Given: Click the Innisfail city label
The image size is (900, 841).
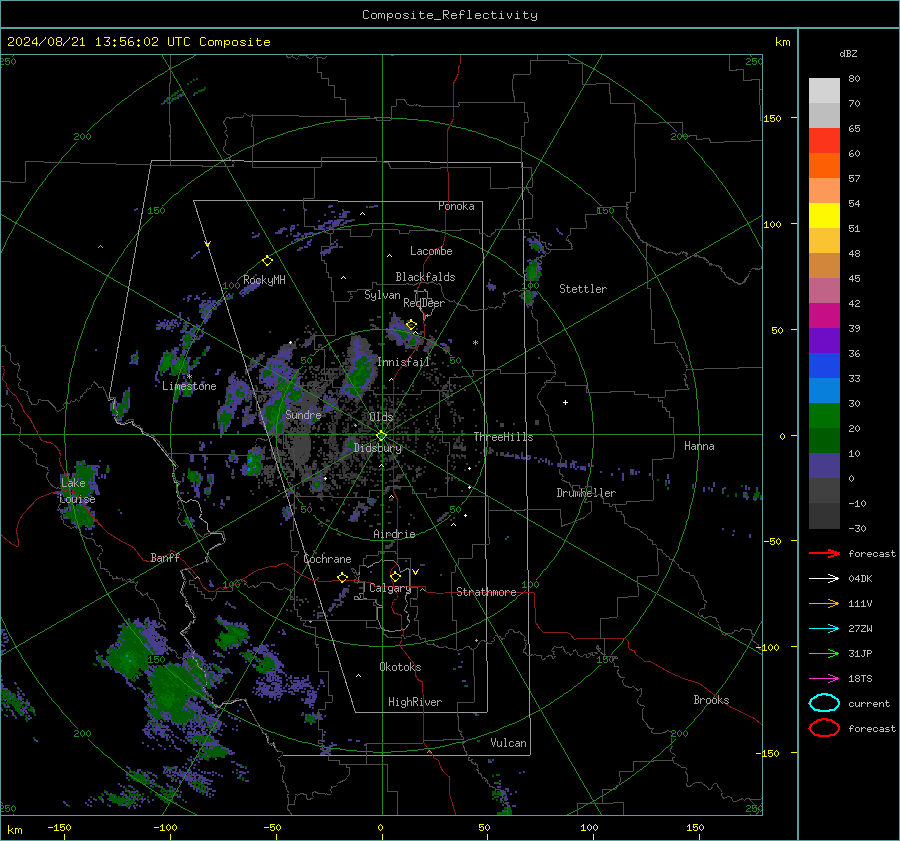Looking at the screenshot, I should pyautogui.click(x=404, y=362).
